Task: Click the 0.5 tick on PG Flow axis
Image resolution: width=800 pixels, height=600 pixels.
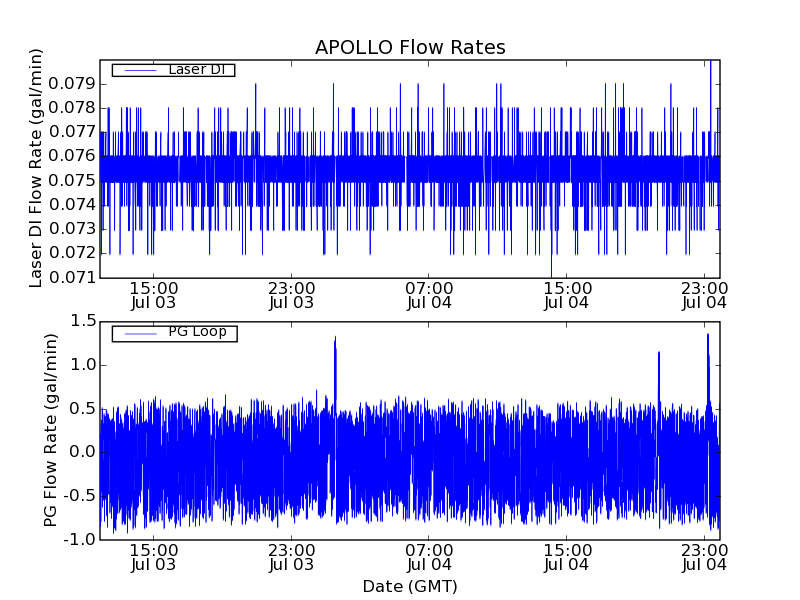Action: pyautogui.click(x=83, y=409)
